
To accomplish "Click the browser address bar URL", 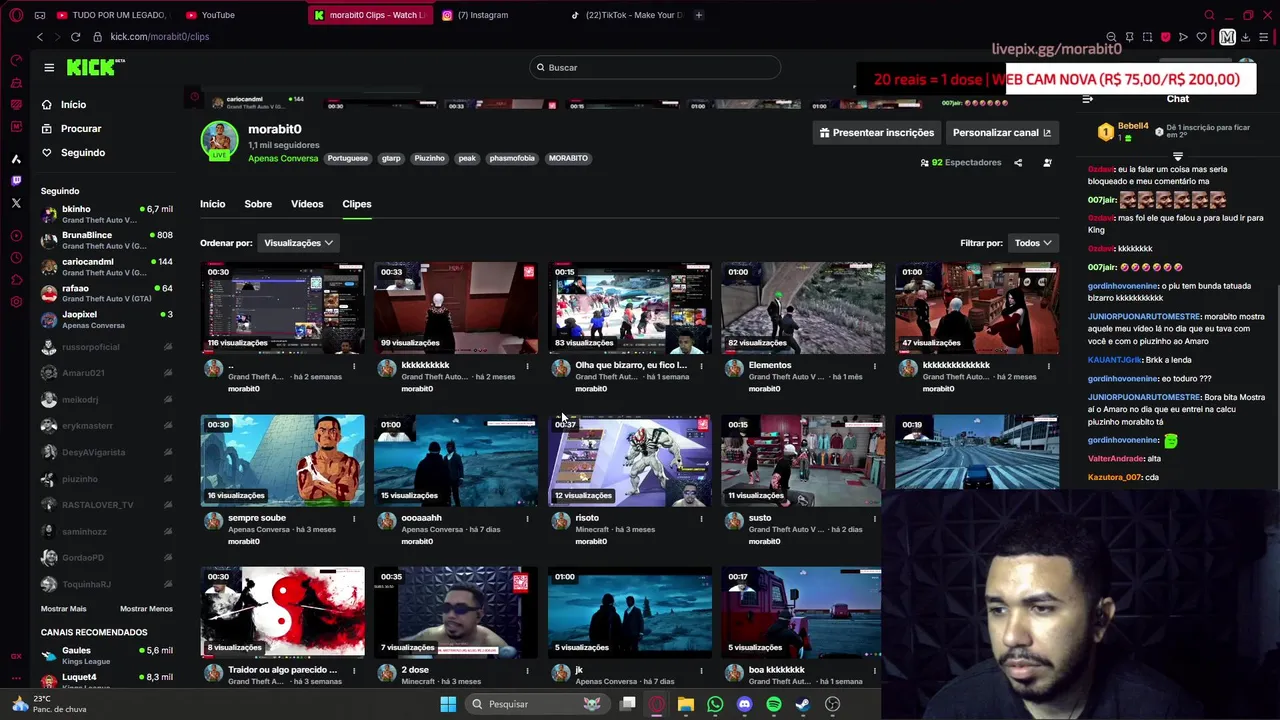I will 160,37.
